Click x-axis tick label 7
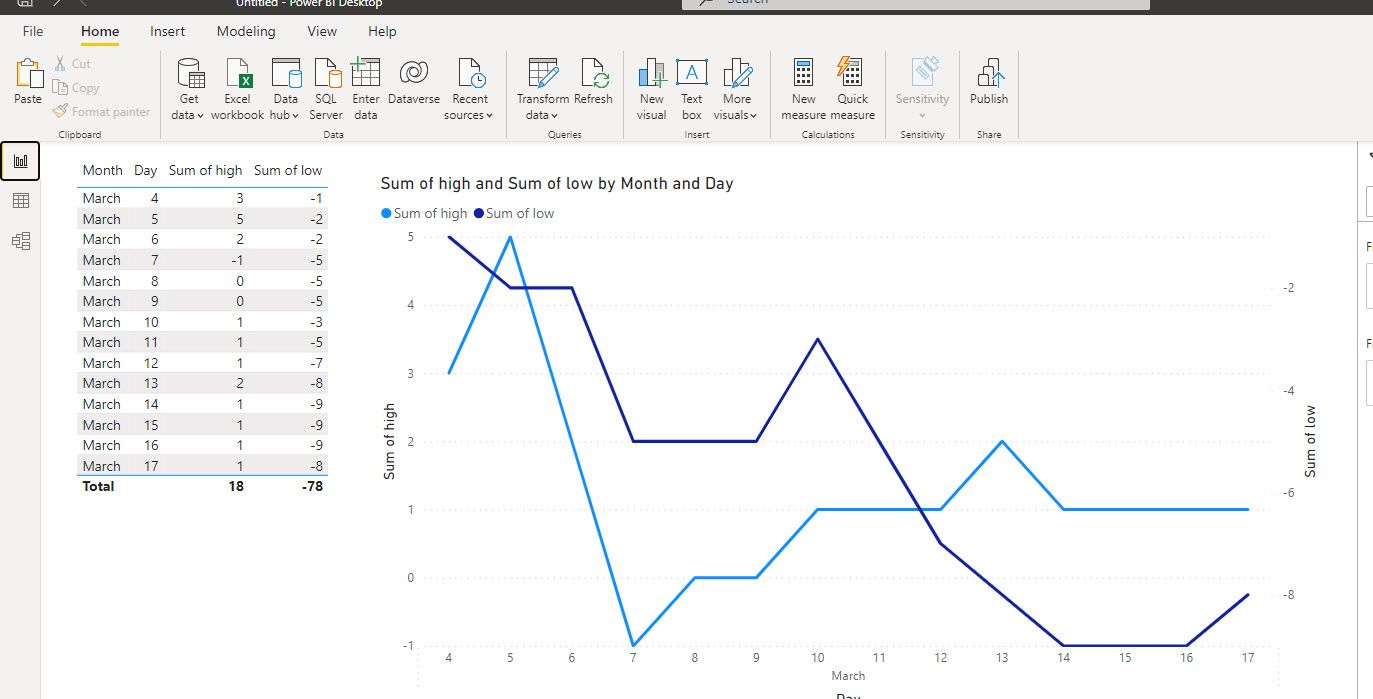Image resolution: width=1373 pixels, height=699 pixels. 633,658
